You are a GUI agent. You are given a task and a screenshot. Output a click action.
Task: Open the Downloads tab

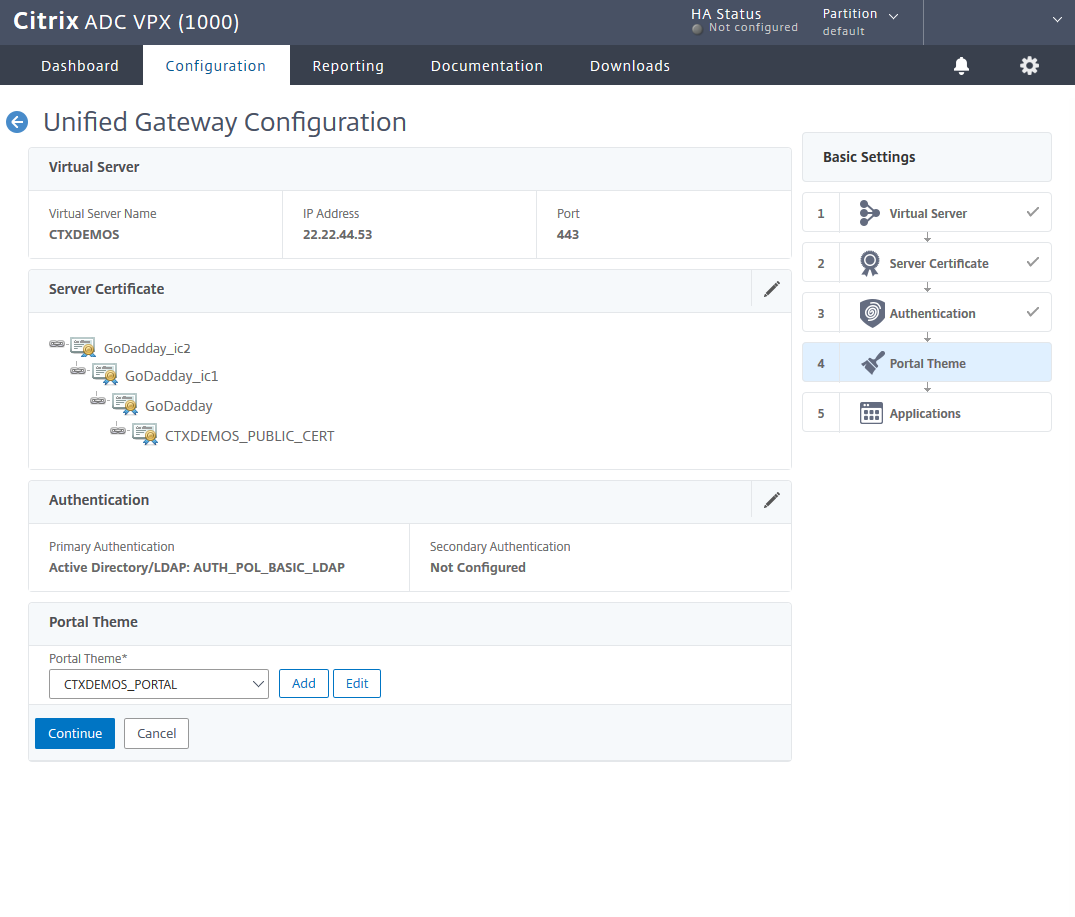click(x=630, y=66)
